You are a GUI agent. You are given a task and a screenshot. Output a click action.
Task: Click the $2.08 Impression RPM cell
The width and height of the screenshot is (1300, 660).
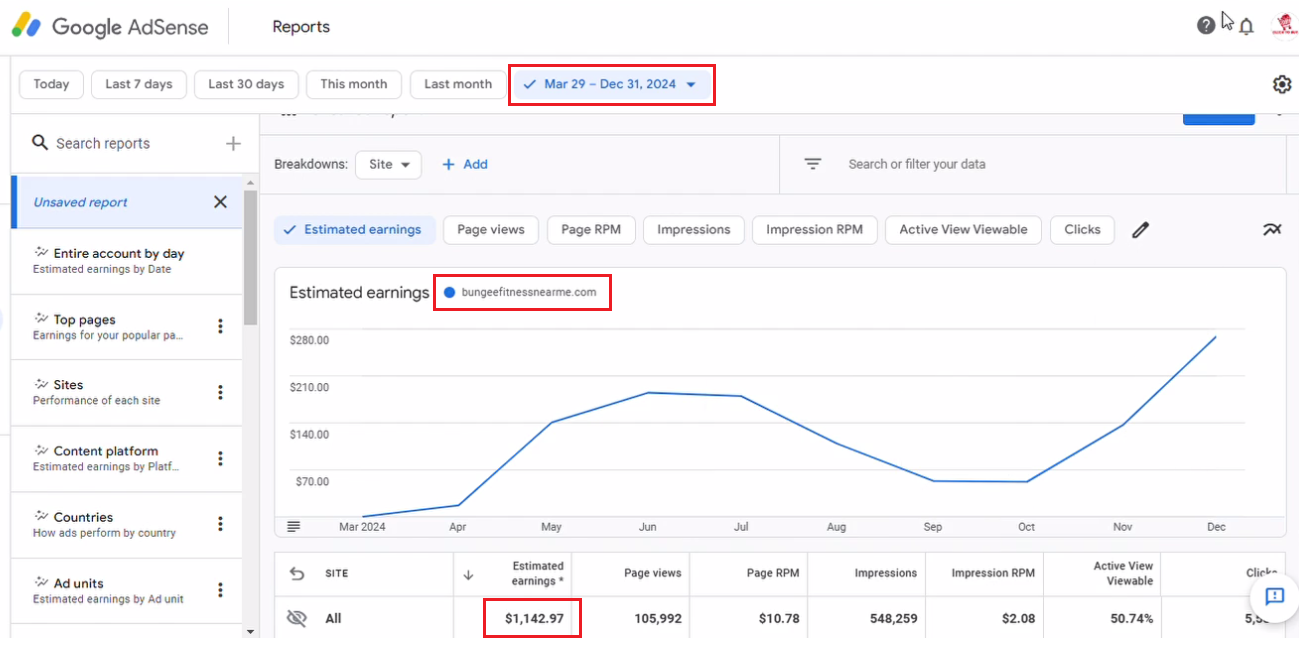tap(1019, 619)
